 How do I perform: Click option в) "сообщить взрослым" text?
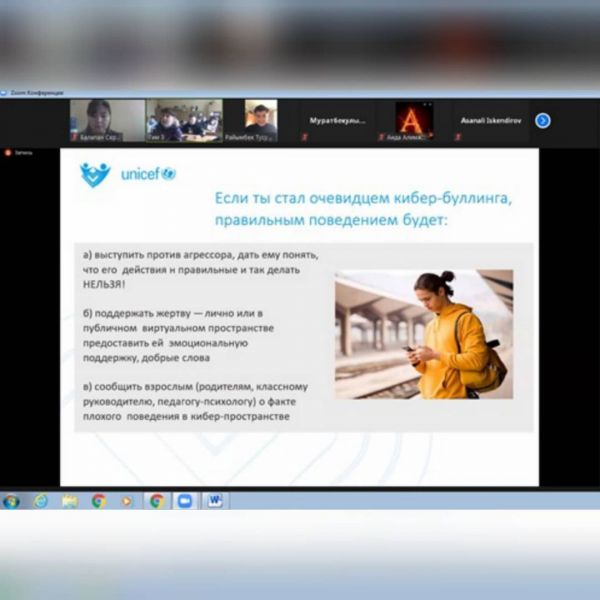click(x=195, y=400)
